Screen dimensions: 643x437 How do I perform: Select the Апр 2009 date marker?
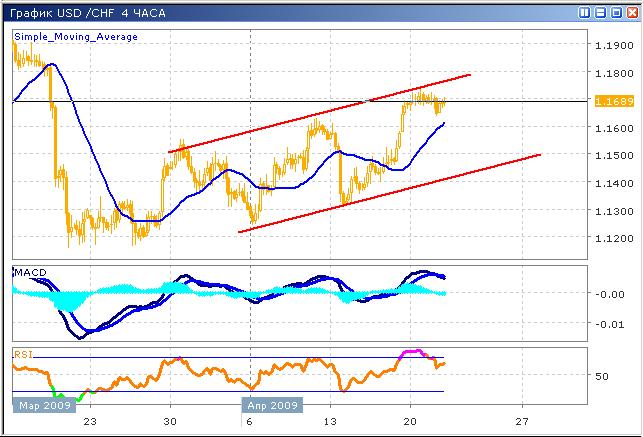click(x=270, y=407)
